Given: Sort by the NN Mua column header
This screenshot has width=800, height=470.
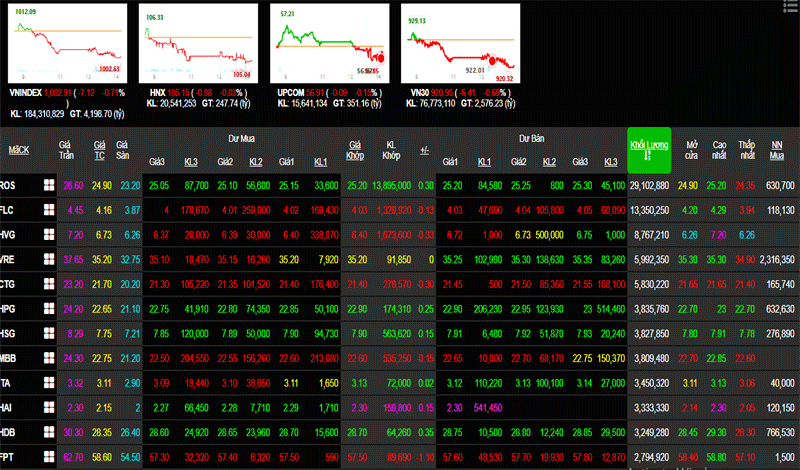Looking at the screenshot, I should coord(777,150).
